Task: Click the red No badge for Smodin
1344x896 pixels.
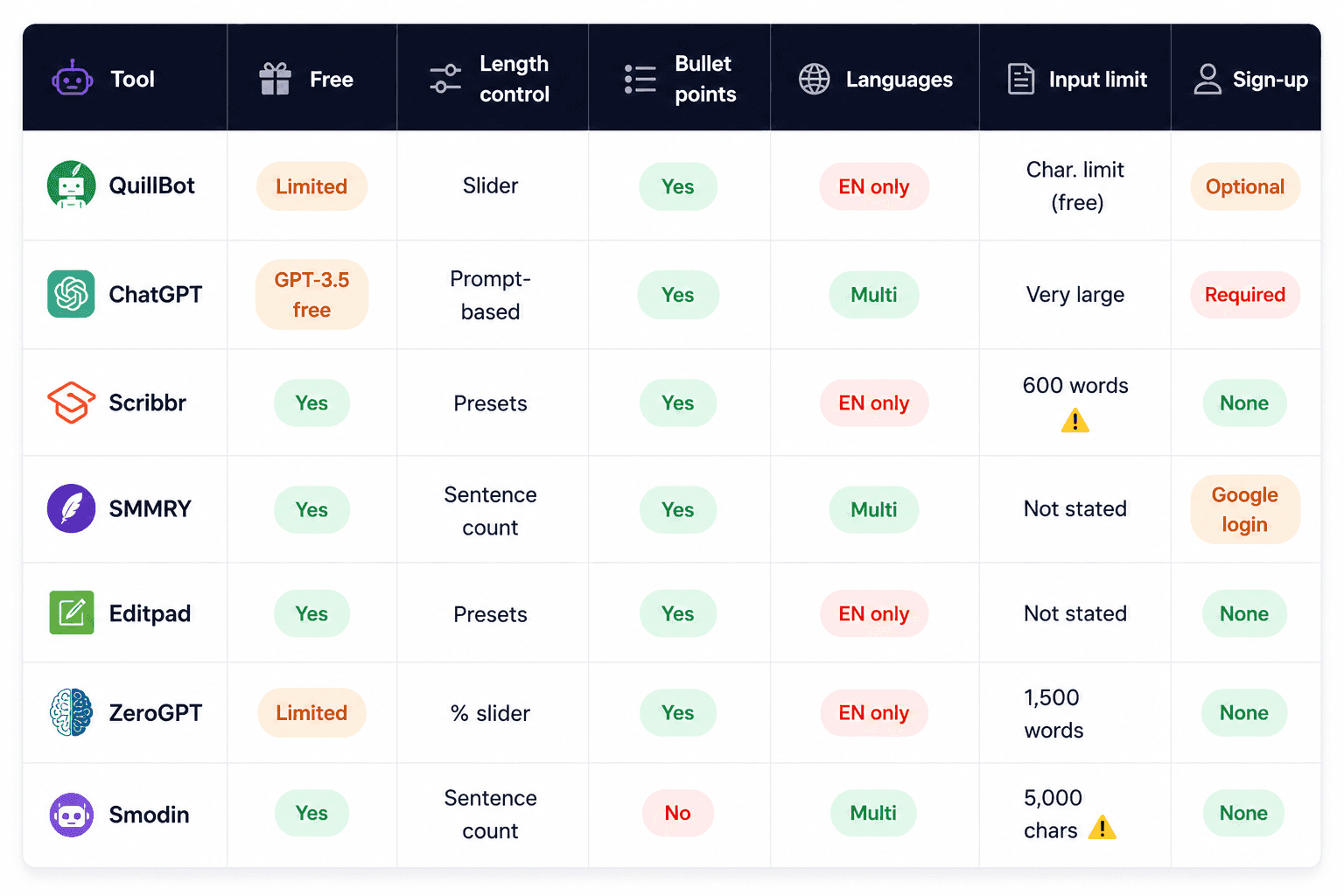Action: pyautogui.click(x=678, y=814)
